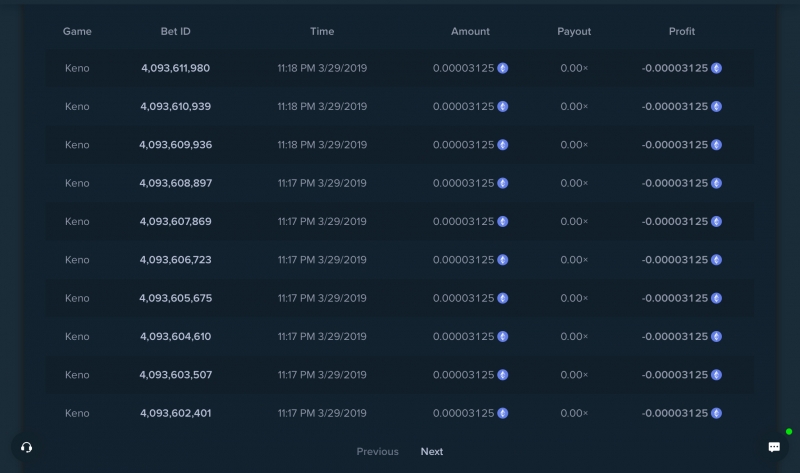800x473 pixels.
Task: Click time 11:17 PM of bet 4,093,605,675
Action: pos(322,298)
